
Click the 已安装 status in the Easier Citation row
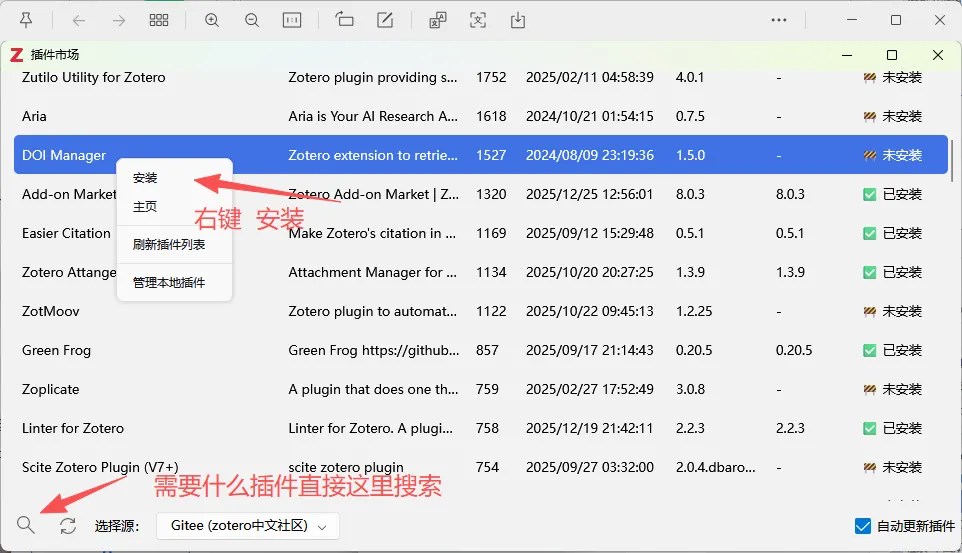click(x=902, y=233)
